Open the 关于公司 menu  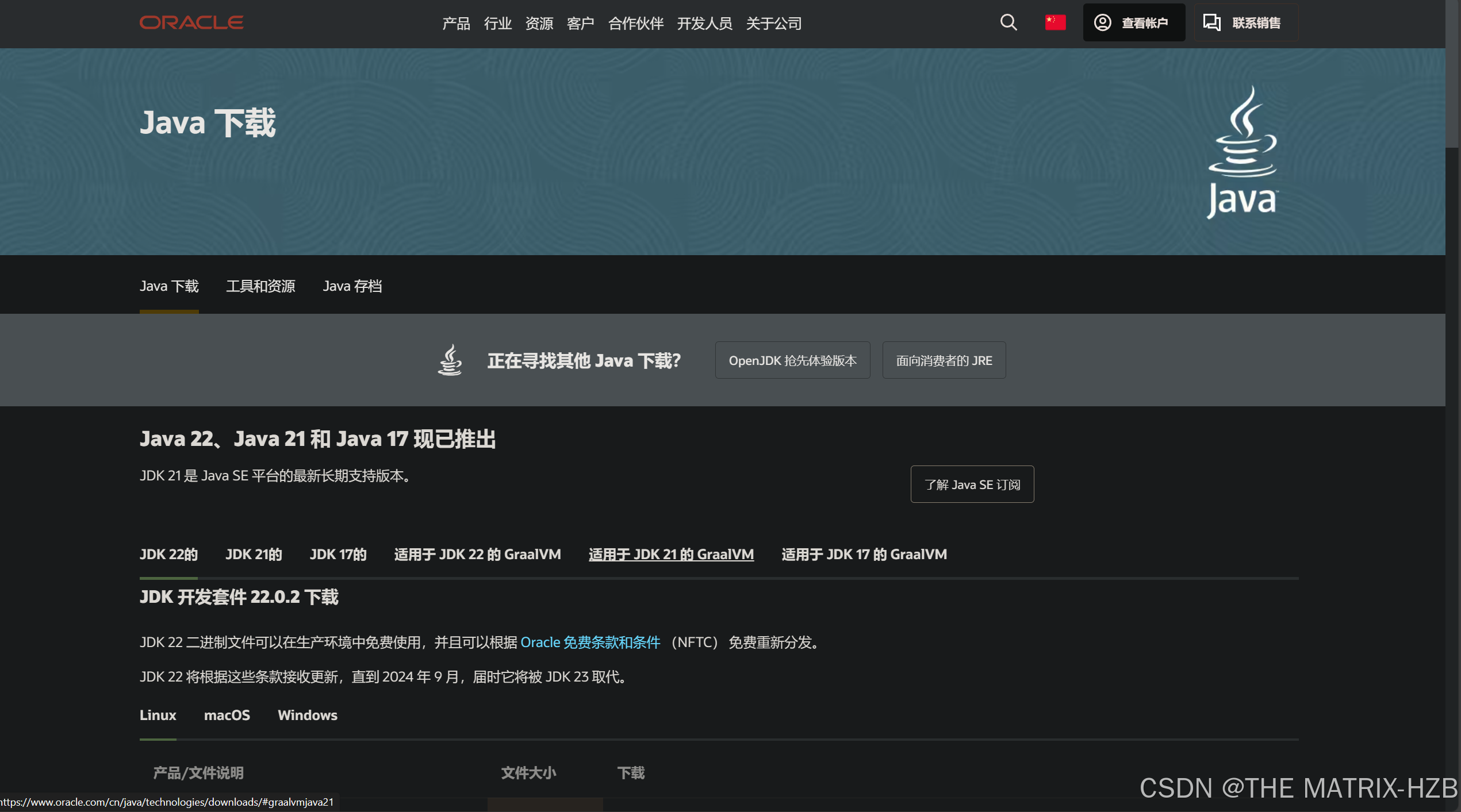(x=774, y=24)
